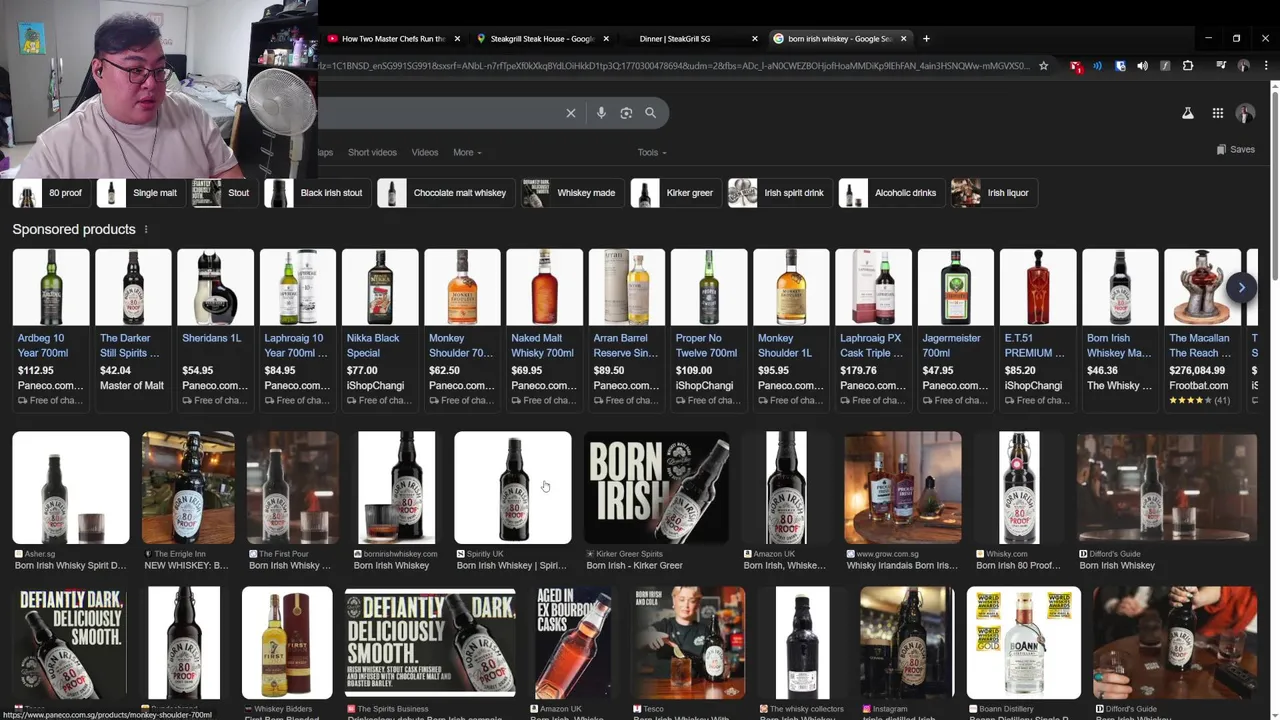Close the Steakgrill Steak House tab
This screenshot has height=720, width=1280.
click(605, 39)
